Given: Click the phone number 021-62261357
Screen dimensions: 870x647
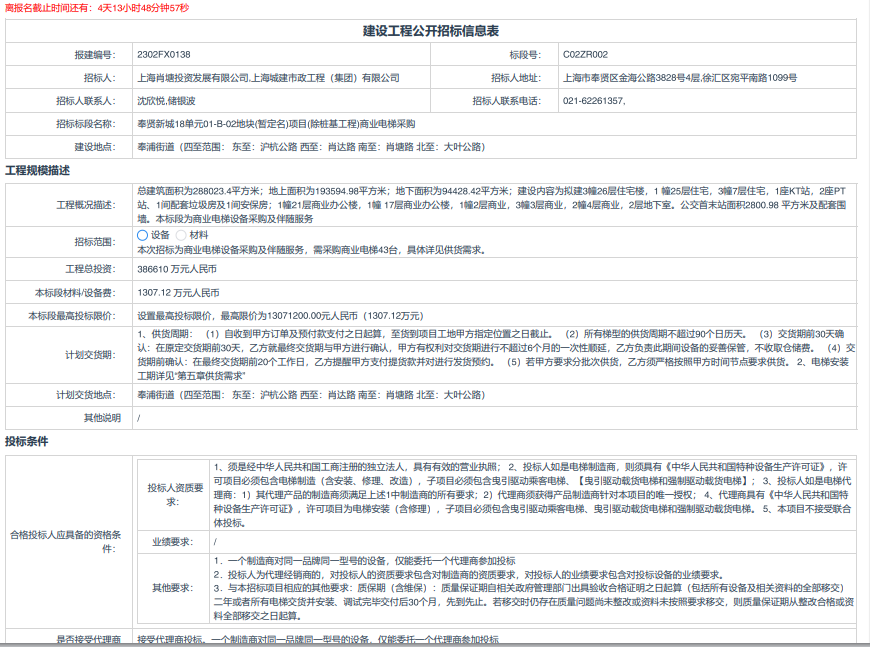Looking at the screenshot, I should 594,101.
